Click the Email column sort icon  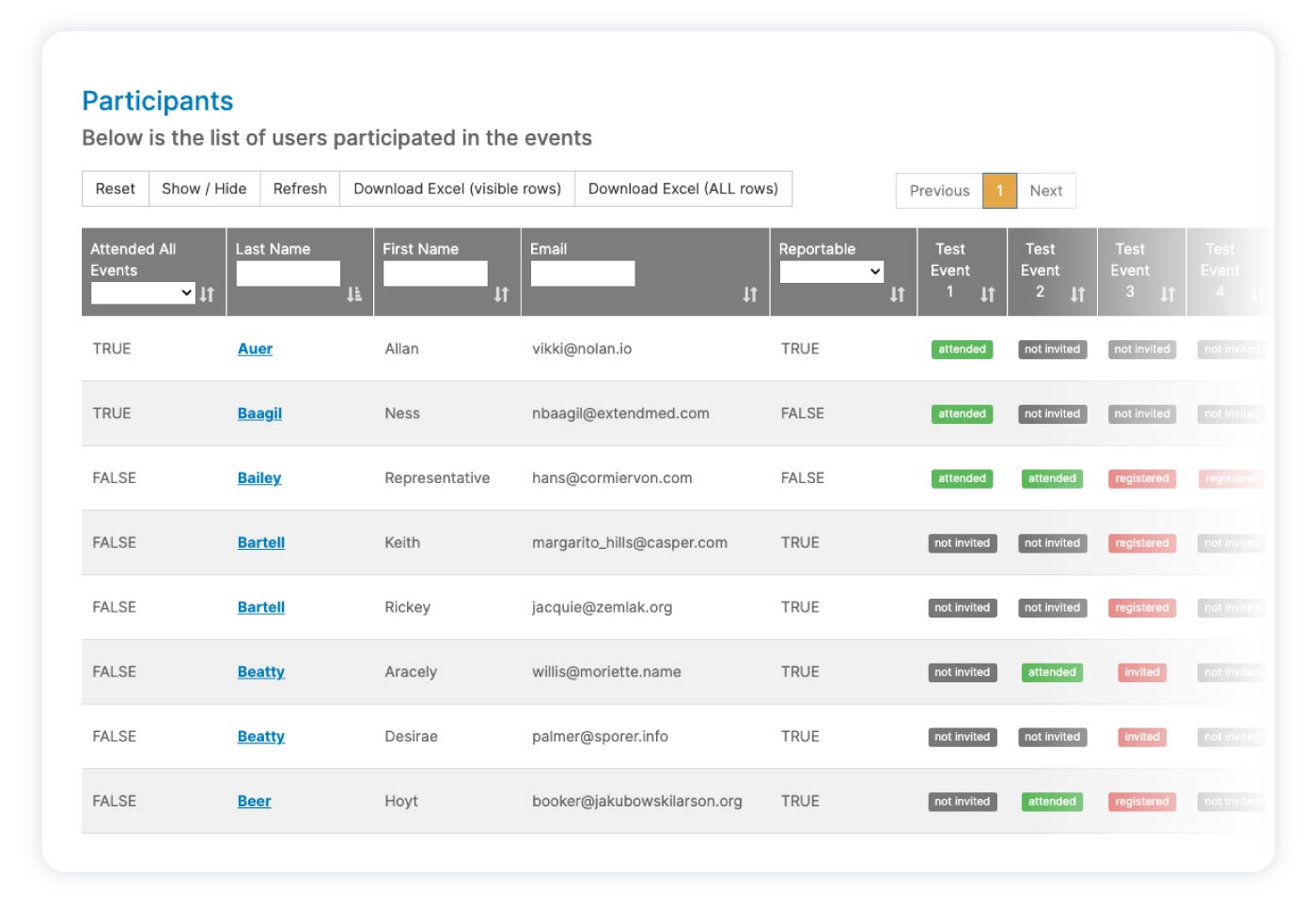[x=750, y=294]
